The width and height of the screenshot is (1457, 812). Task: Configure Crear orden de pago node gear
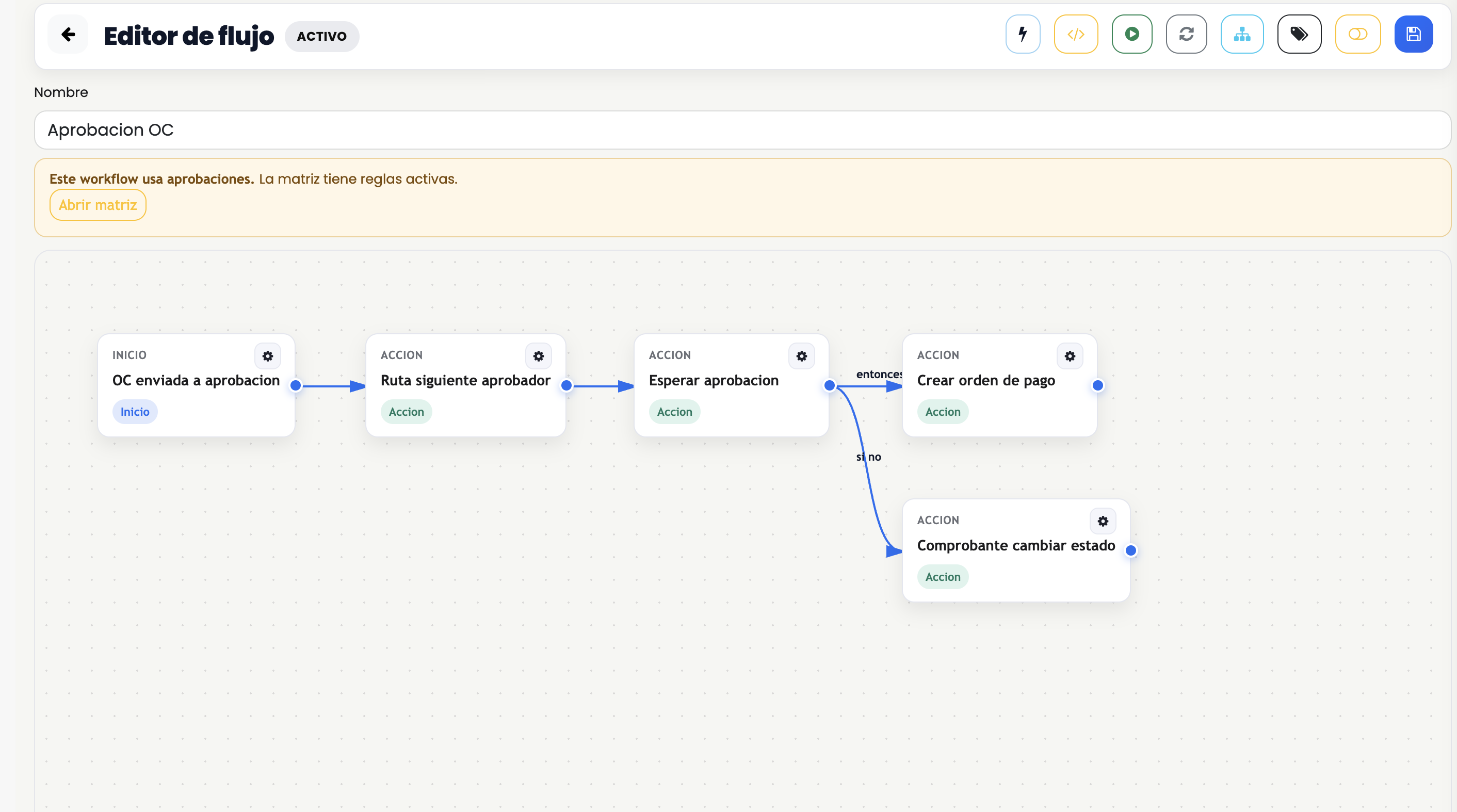(1070, 356)
